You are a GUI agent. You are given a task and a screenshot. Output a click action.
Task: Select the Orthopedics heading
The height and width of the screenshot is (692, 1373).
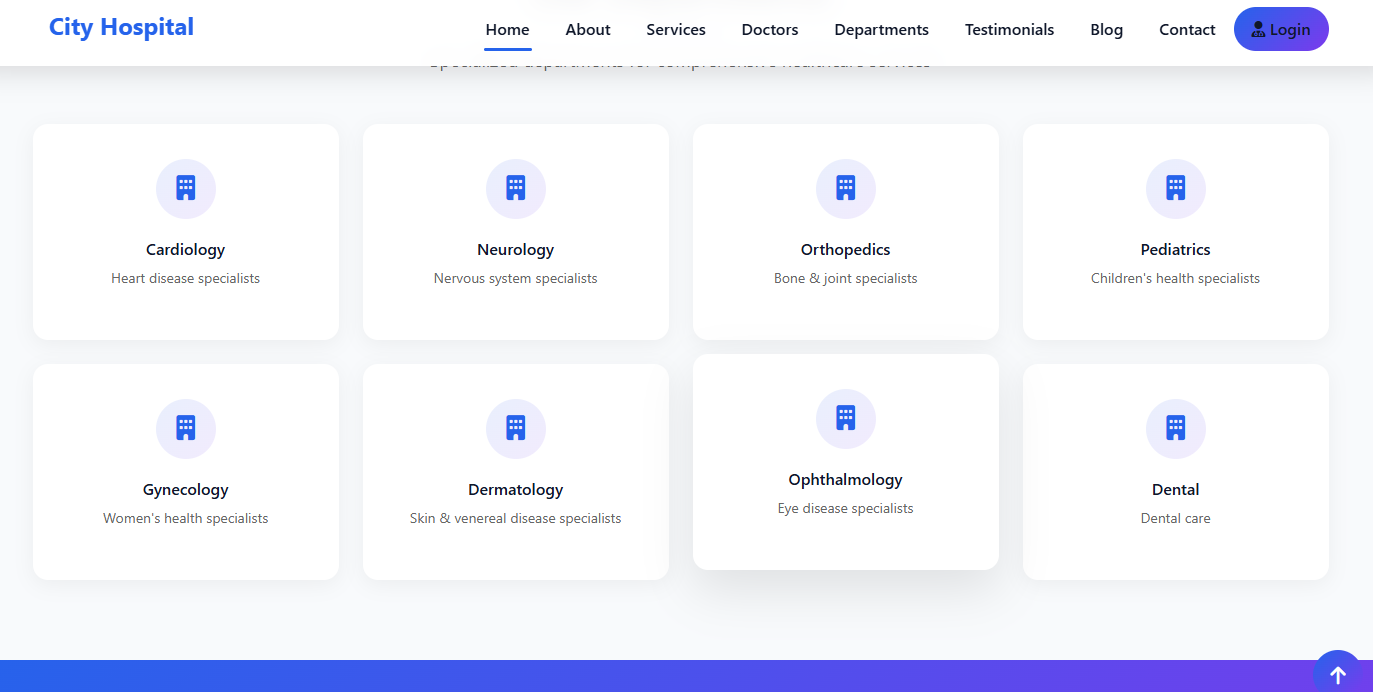point(846,250)
